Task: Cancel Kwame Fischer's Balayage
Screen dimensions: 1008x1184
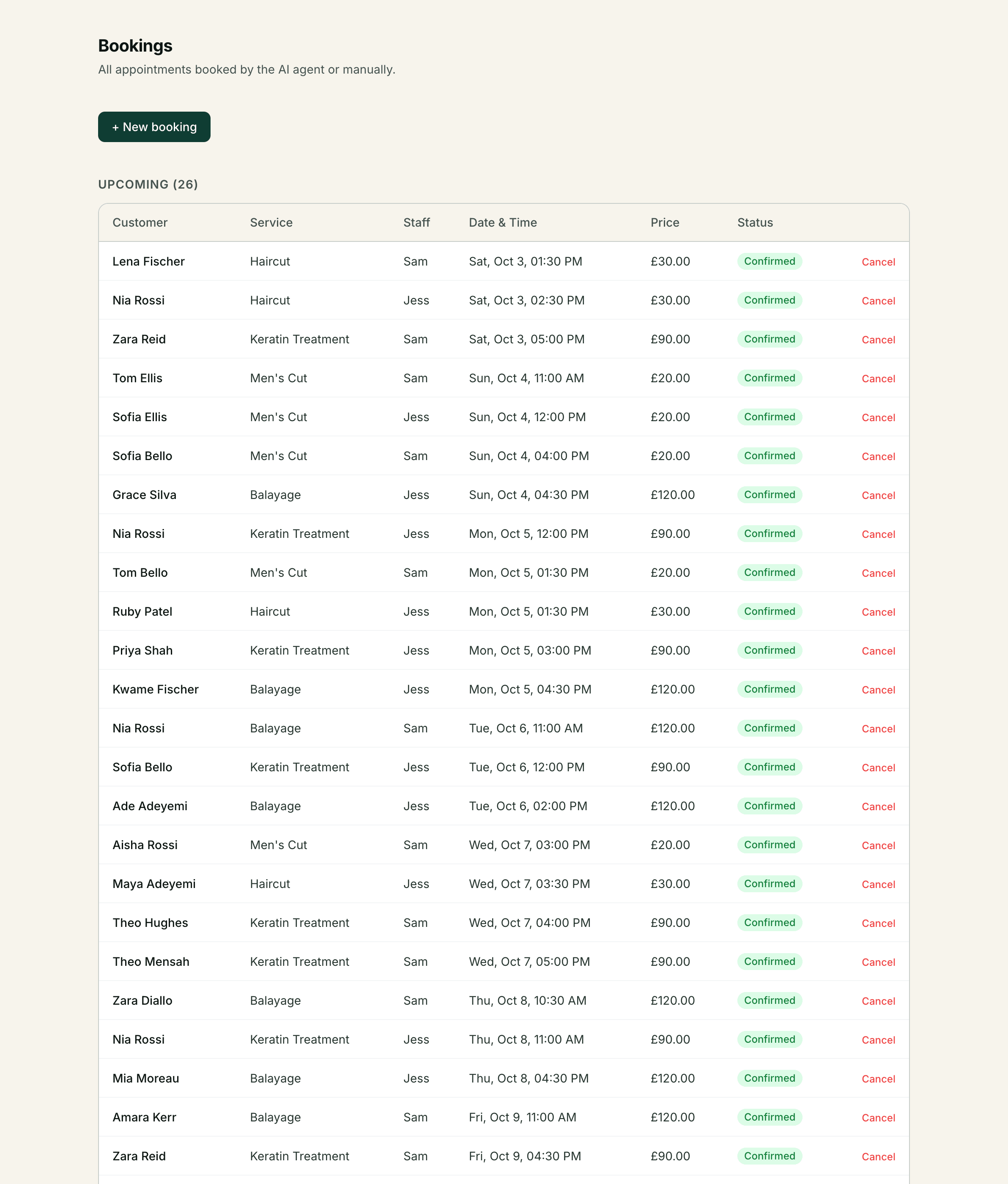Action: 878,689
